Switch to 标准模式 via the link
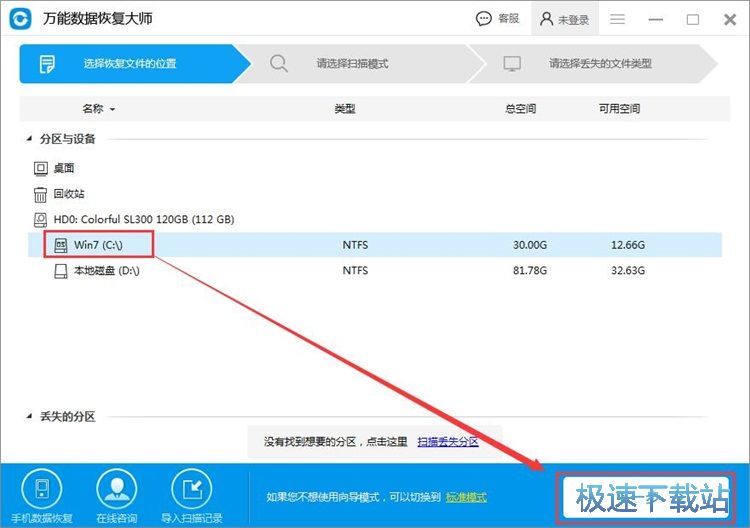 point(466,497)
